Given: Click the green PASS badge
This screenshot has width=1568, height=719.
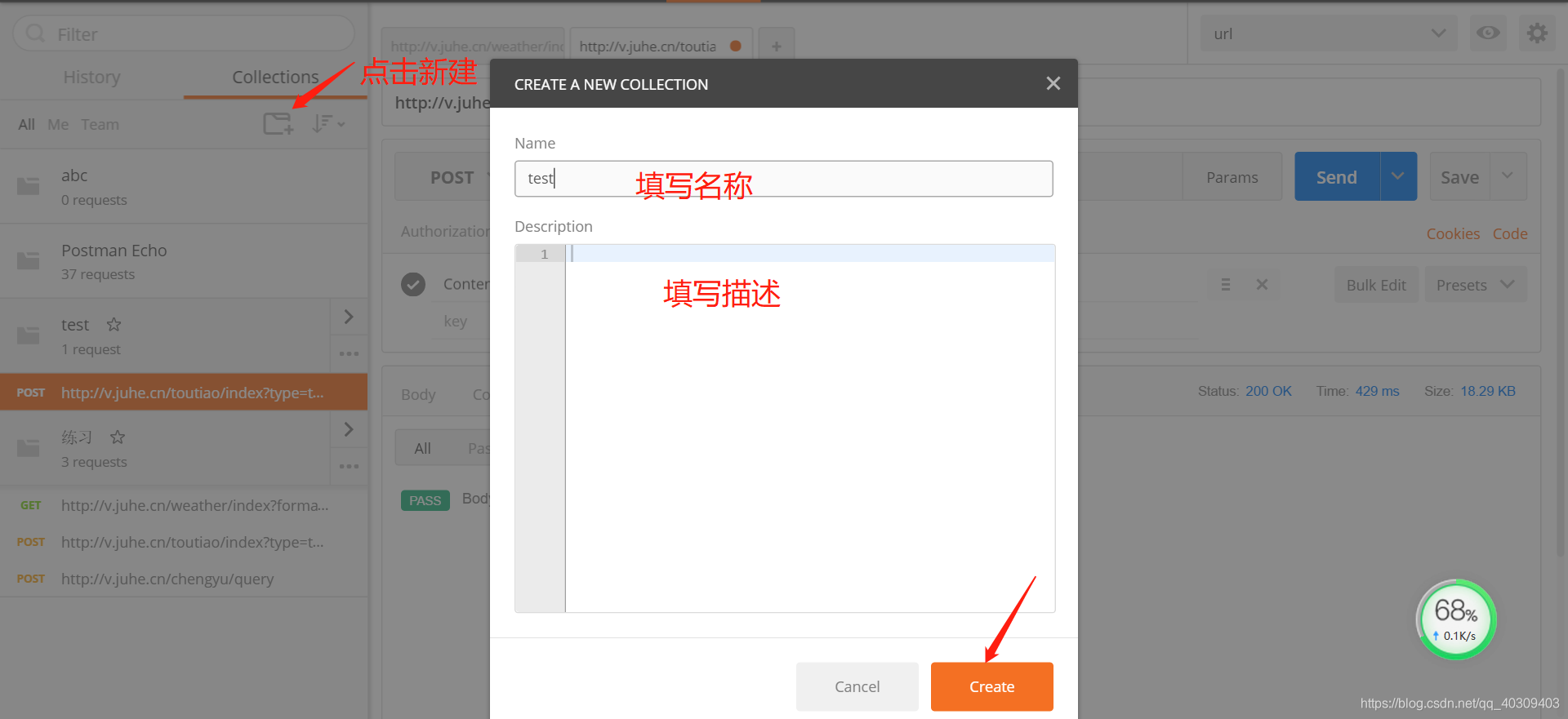Looking at the screenshot, I should coord(425,500).
